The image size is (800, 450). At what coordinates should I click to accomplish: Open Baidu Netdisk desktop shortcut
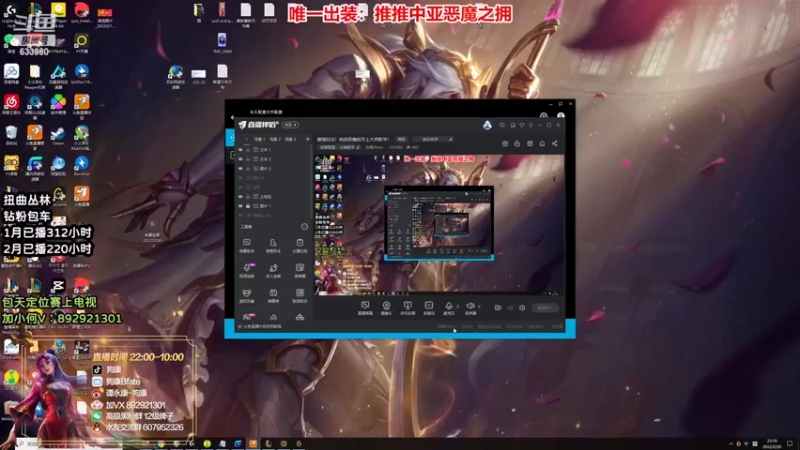[x=11, y=73]
